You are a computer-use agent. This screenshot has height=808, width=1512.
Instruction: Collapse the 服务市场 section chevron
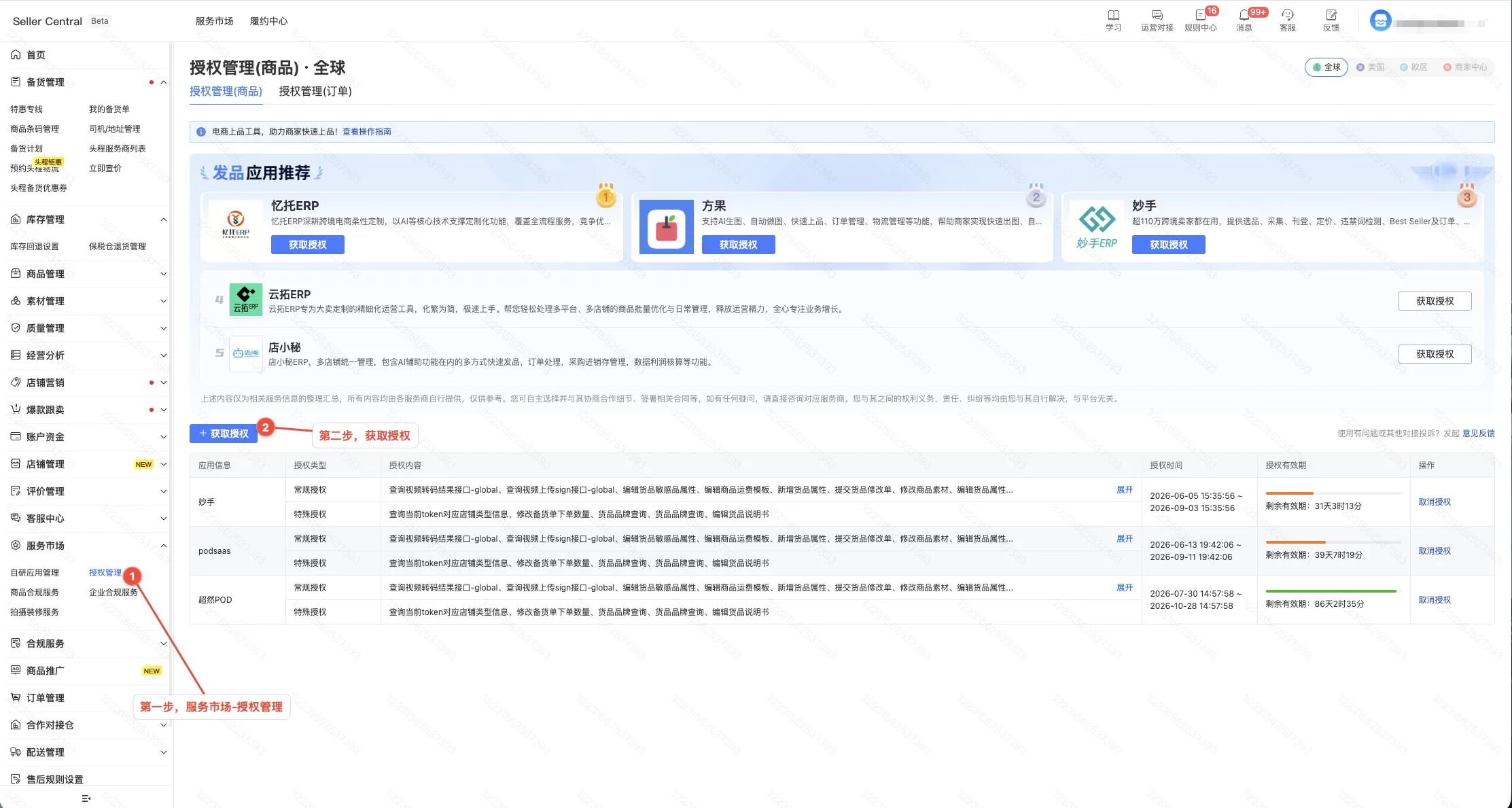[164, 546]
